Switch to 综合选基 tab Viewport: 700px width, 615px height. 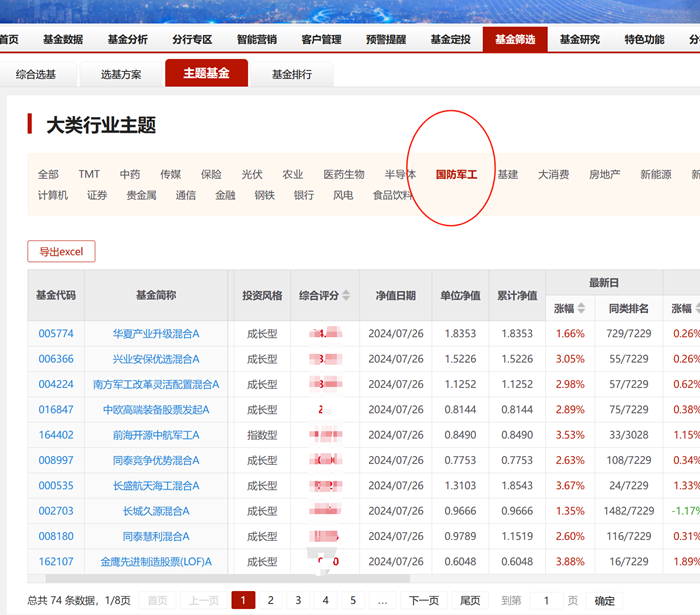[x=36, y=74]
